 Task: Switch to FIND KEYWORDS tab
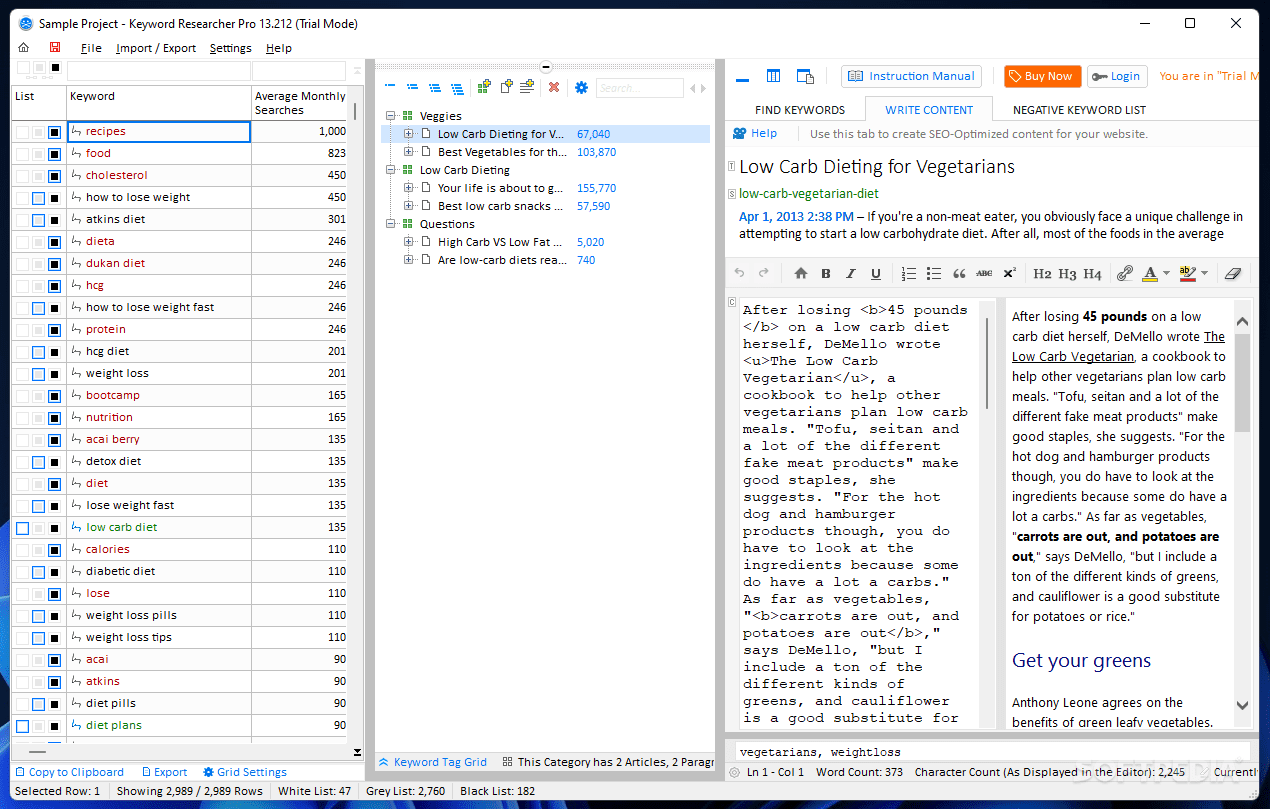click(x=800, y=110)
